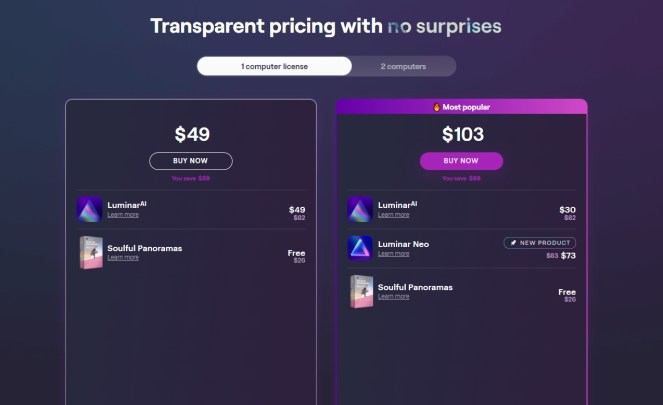The image size is (663, 405).
Task: Open Learn more under LuminarAI in the $49 plan
Action: coord(123,214)
